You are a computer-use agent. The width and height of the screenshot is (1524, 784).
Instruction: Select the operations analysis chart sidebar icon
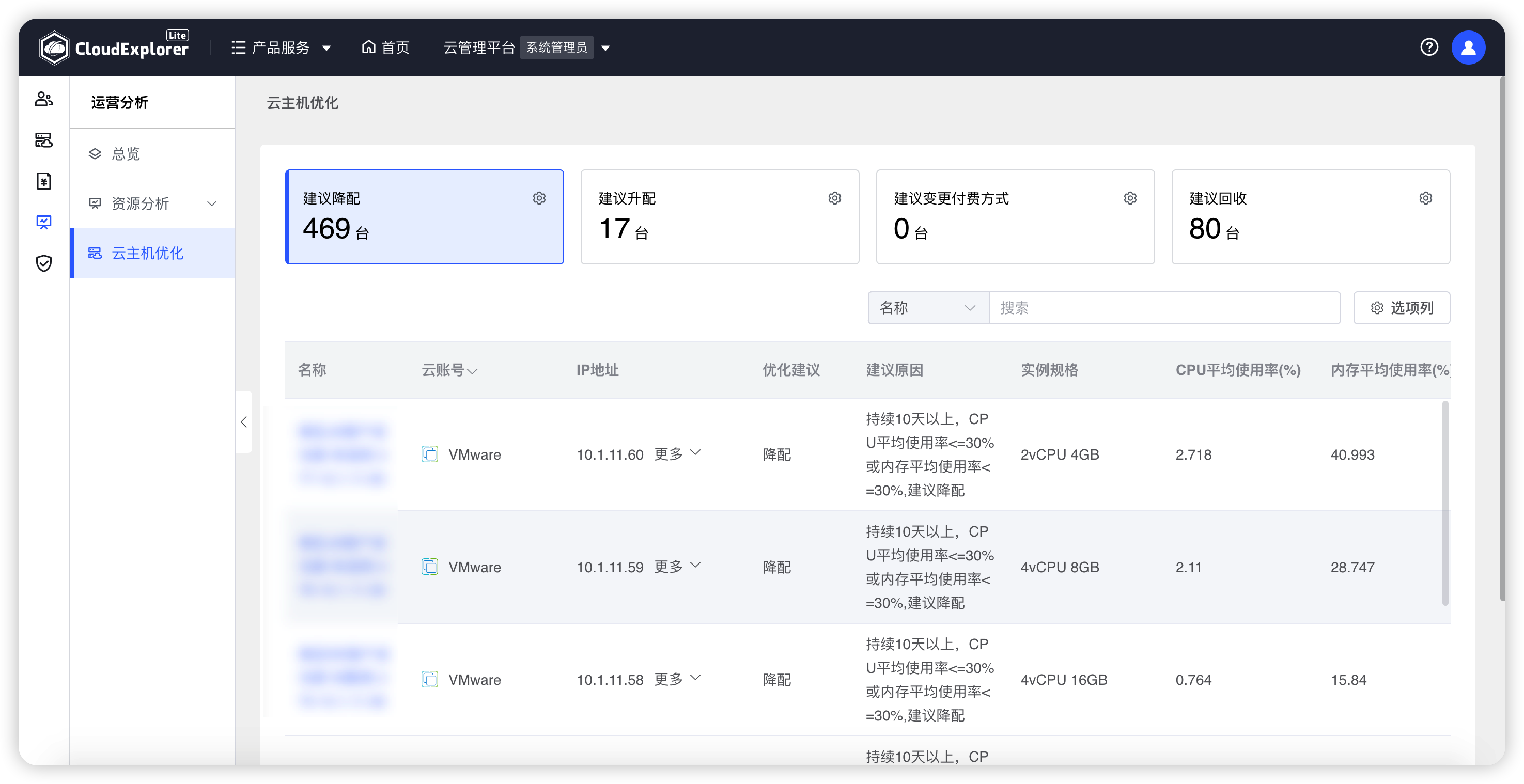tap(44, 222)
